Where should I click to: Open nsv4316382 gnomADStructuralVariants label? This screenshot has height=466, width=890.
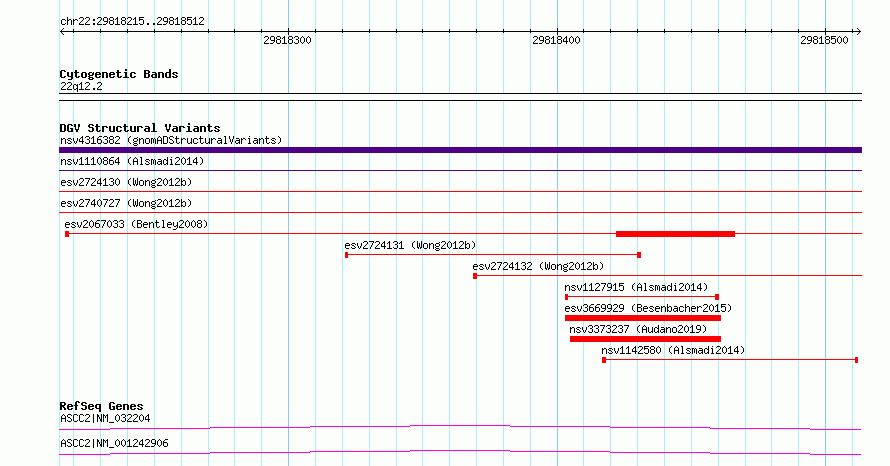click(171, 140)
